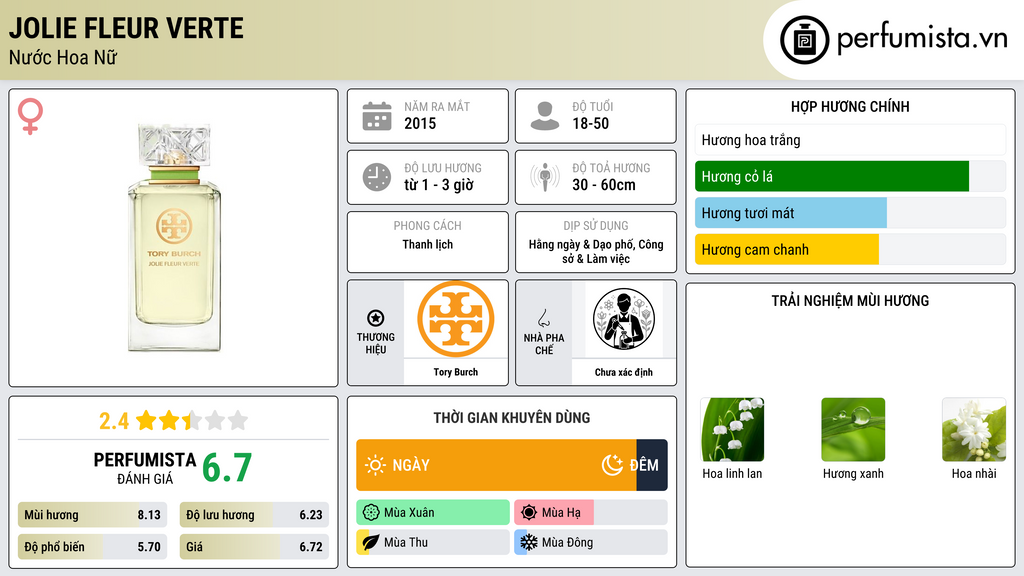Click the perfumer illustration above Chưa xác định

(x=624, y=319)
